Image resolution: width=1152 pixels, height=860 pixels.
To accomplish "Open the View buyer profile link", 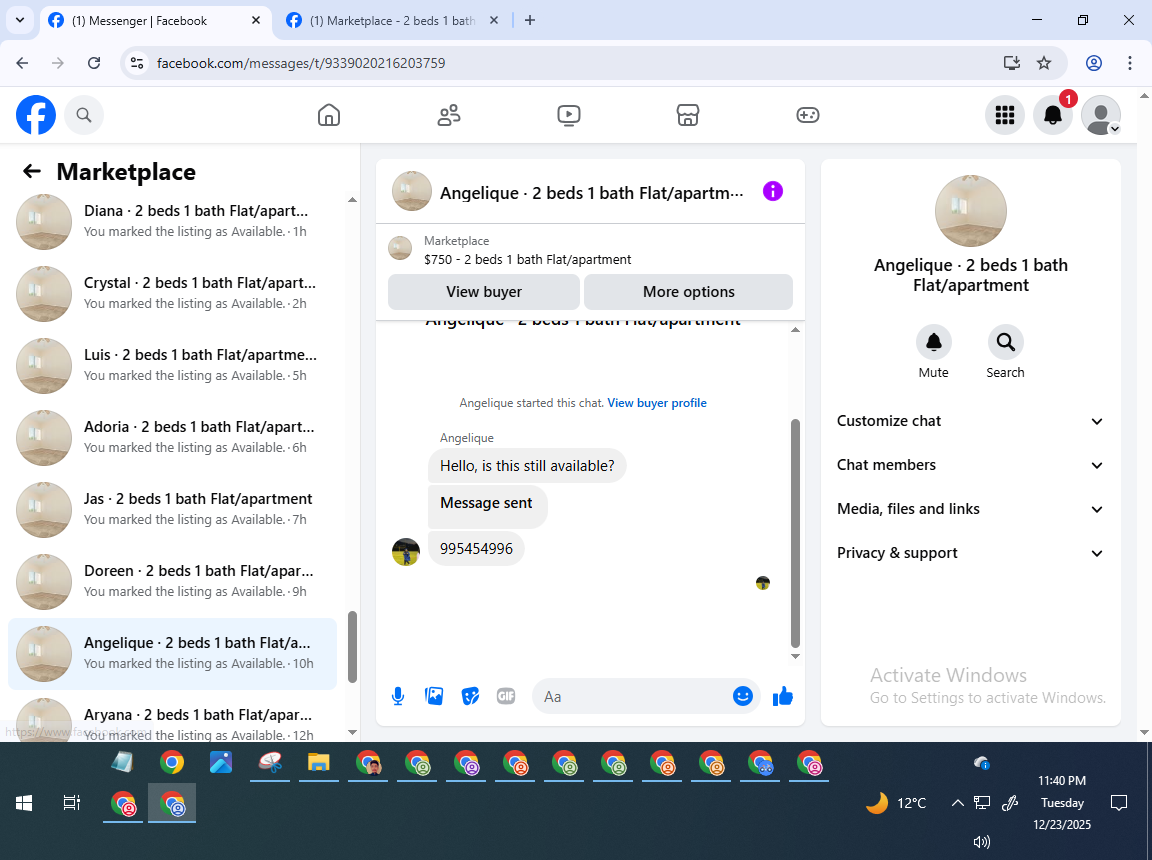I will [x=657, y=403].
